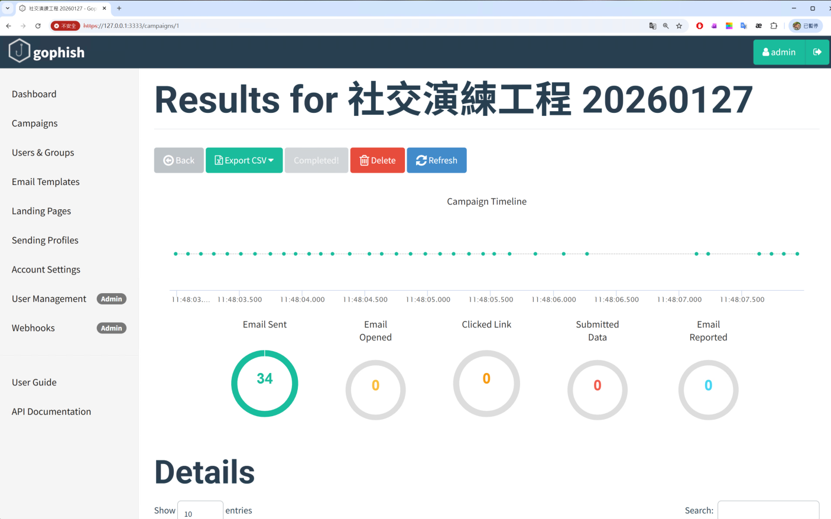Open the admin user menu
Viewport: 831px width, 519px height.
(779, 52)
